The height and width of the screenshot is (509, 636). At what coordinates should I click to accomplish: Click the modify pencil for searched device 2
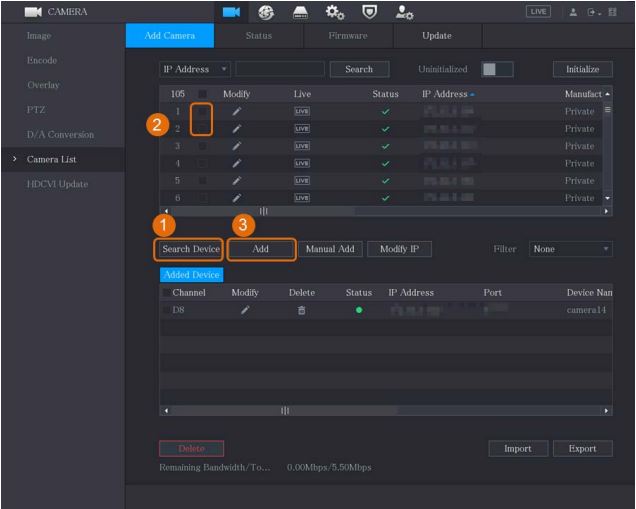237,129
